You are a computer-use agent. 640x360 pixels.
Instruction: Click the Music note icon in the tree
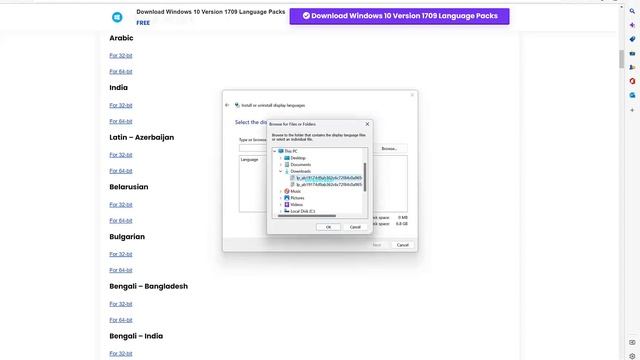(287, 191)
